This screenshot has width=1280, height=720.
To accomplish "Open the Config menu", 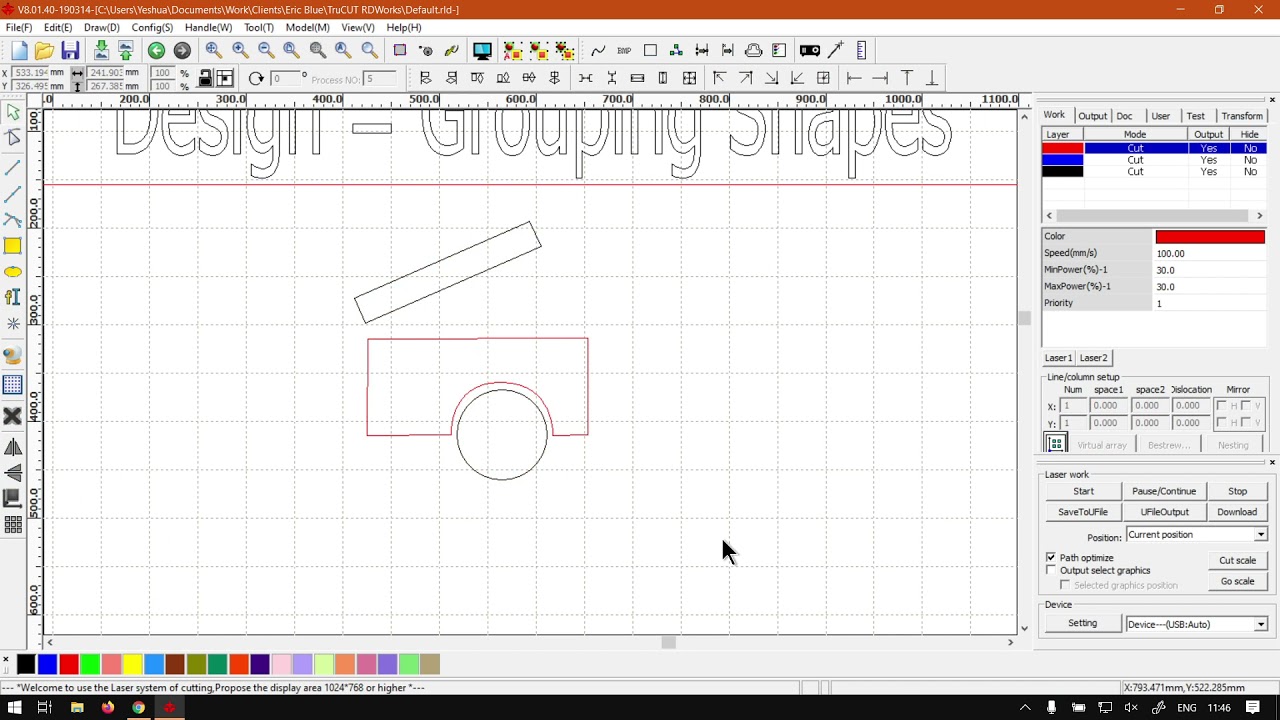I will tap(152, 28).
